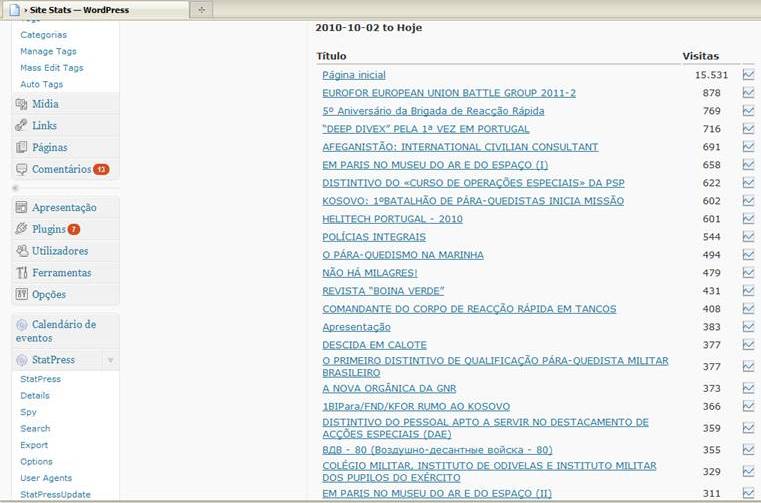Open StatPress Details page
Viewport: 761px width, 503px height.
tap(35, 396)
